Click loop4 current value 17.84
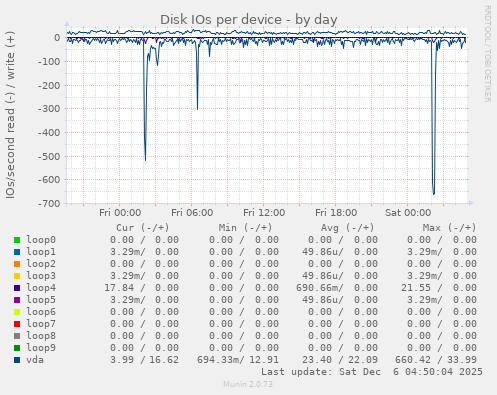 point(119,288)
